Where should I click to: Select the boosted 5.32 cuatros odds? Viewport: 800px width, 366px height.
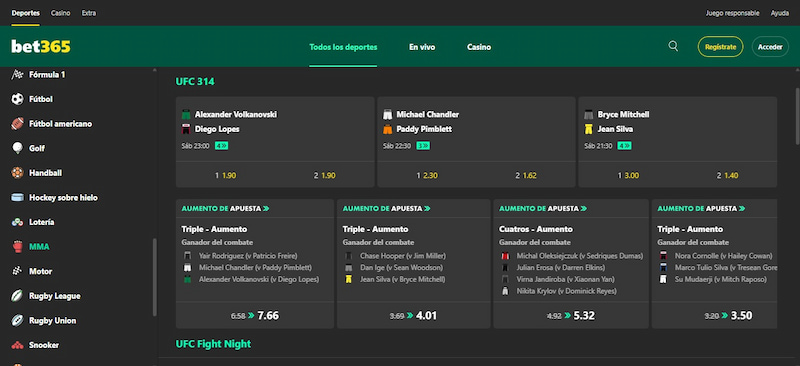571,315
